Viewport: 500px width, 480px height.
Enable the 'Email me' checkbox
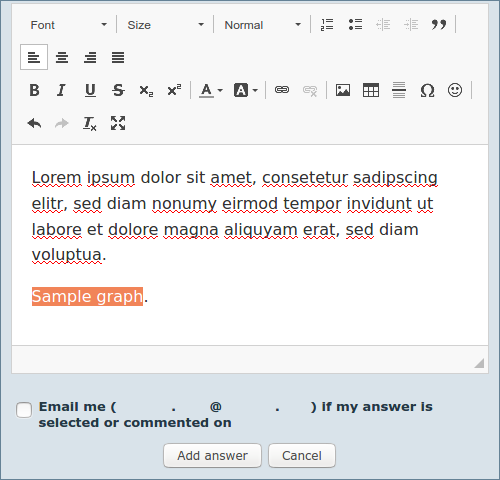tap(24, 410)
